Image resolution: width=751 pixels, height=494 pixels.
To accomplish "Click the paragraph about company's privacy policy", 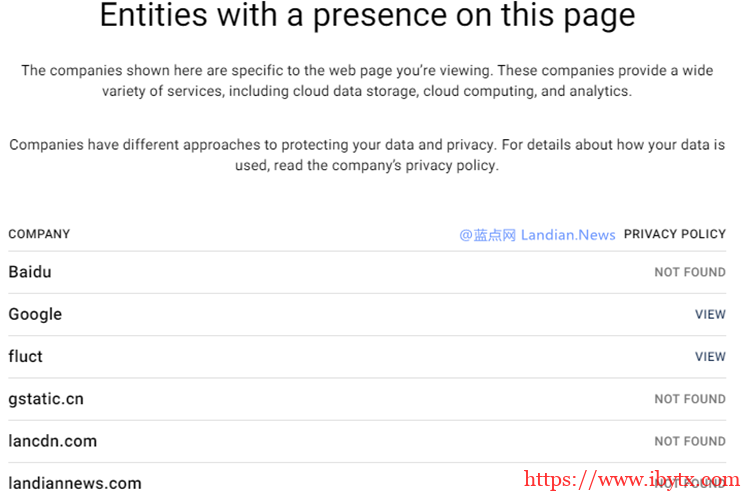I will [367, 155].
